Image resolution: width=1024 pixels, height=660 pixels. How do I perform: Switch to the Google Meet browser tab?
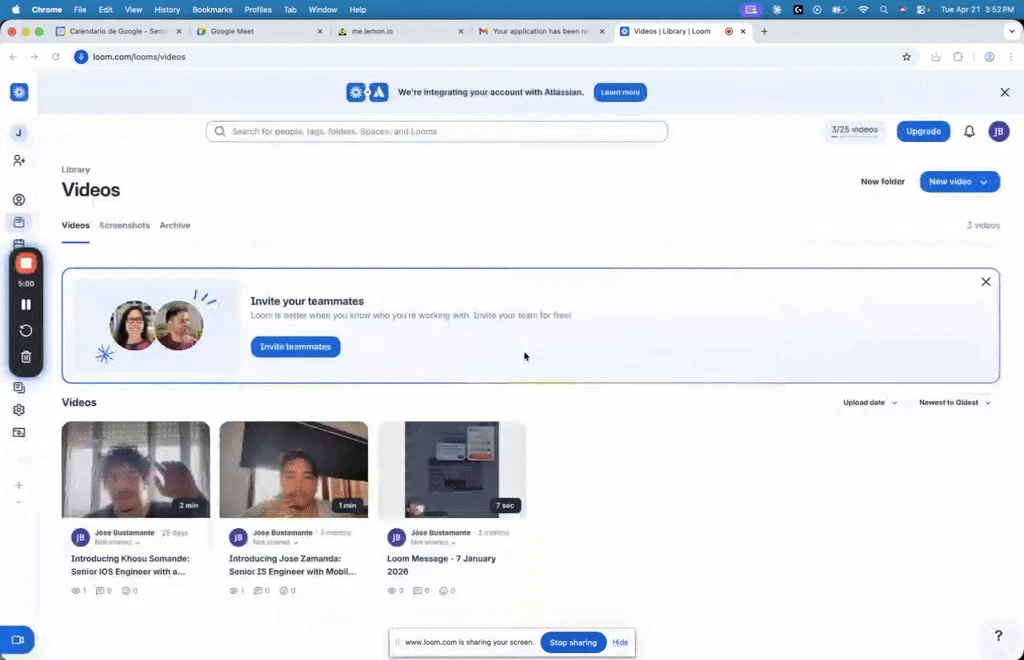click(259, 31)
